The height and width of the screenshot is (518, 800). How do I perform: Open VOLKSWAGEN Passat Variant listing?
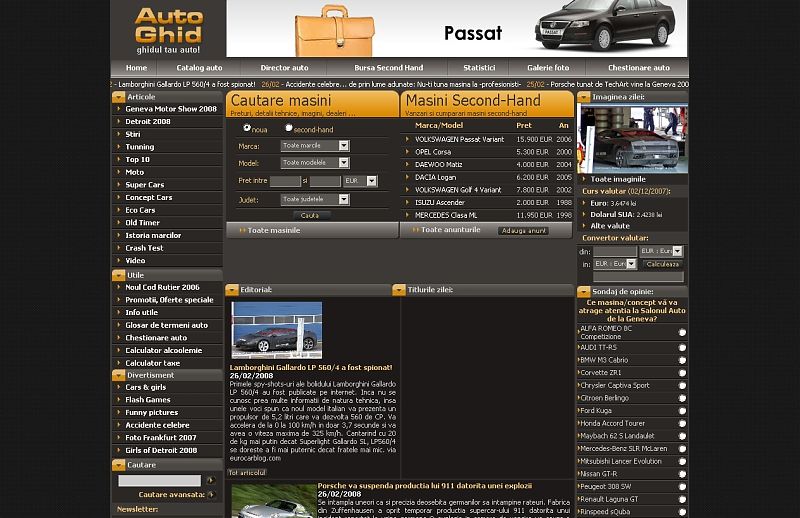459,139
